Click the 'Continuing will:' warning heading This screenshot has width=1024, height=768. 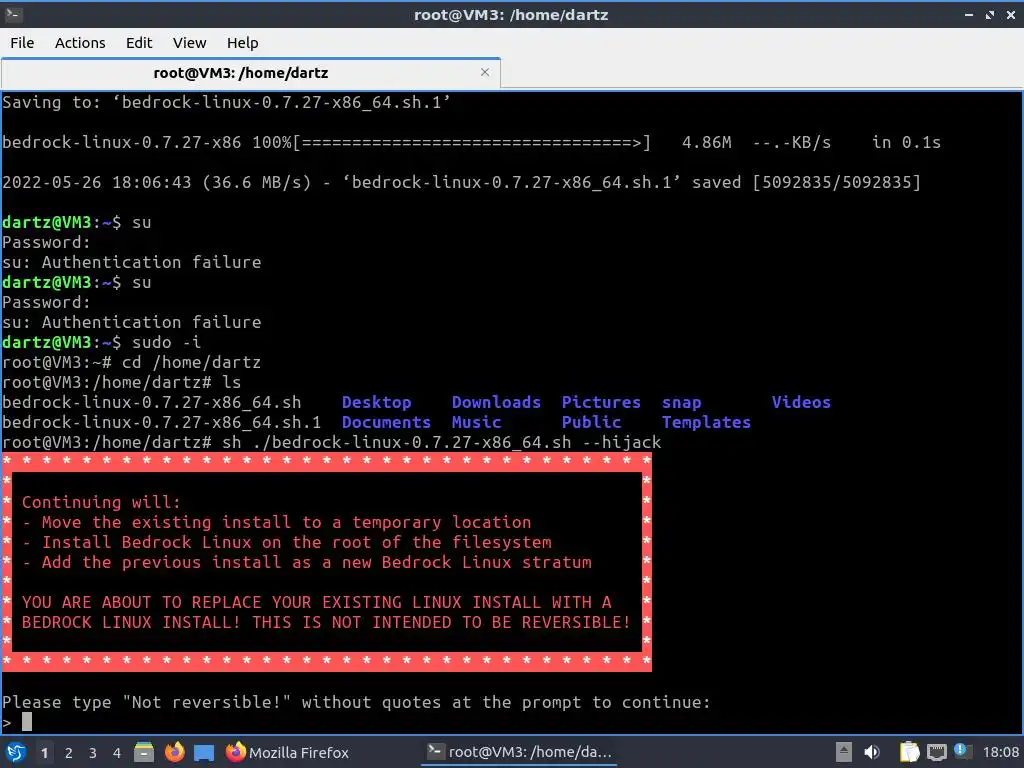click(101, 502)
